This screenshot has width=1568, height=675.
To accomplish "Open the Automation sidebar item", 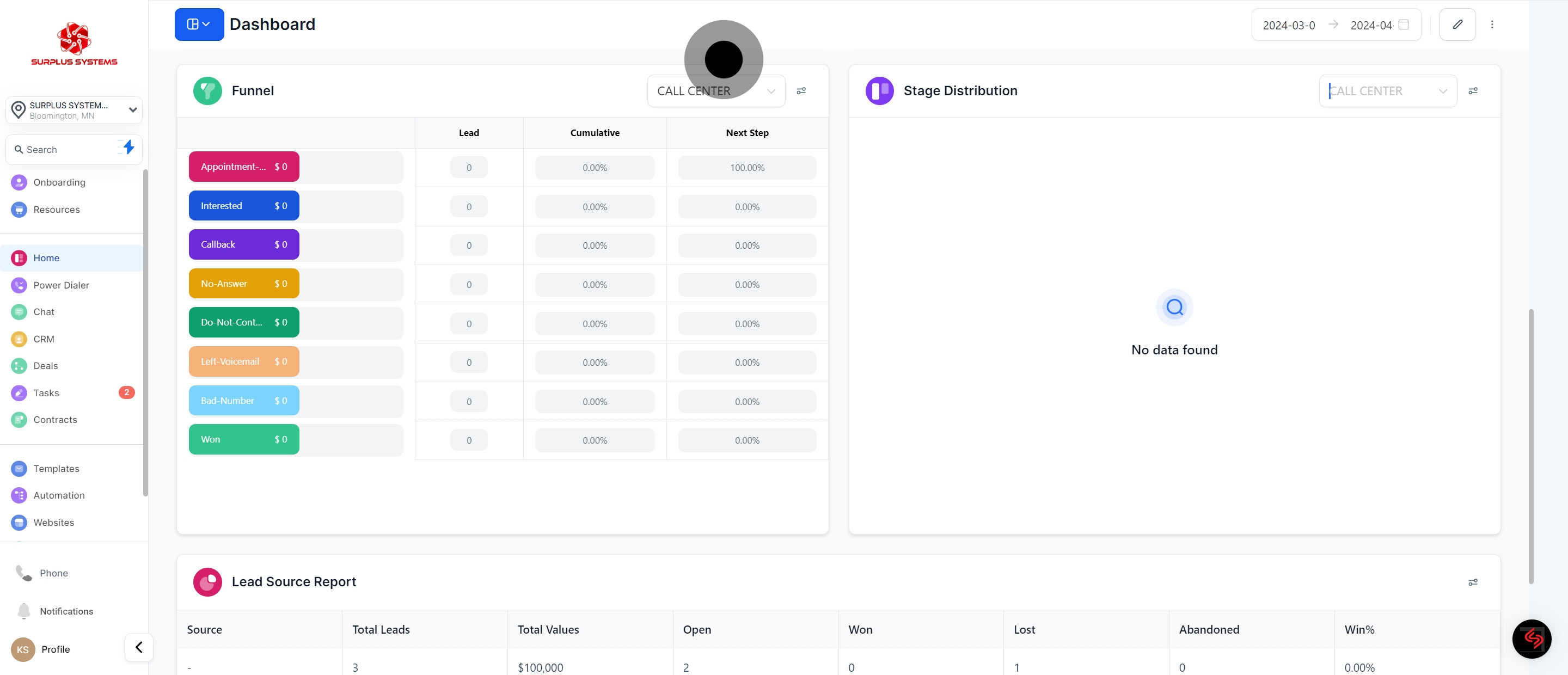I will pyautogui.click(x=58, y=495).
